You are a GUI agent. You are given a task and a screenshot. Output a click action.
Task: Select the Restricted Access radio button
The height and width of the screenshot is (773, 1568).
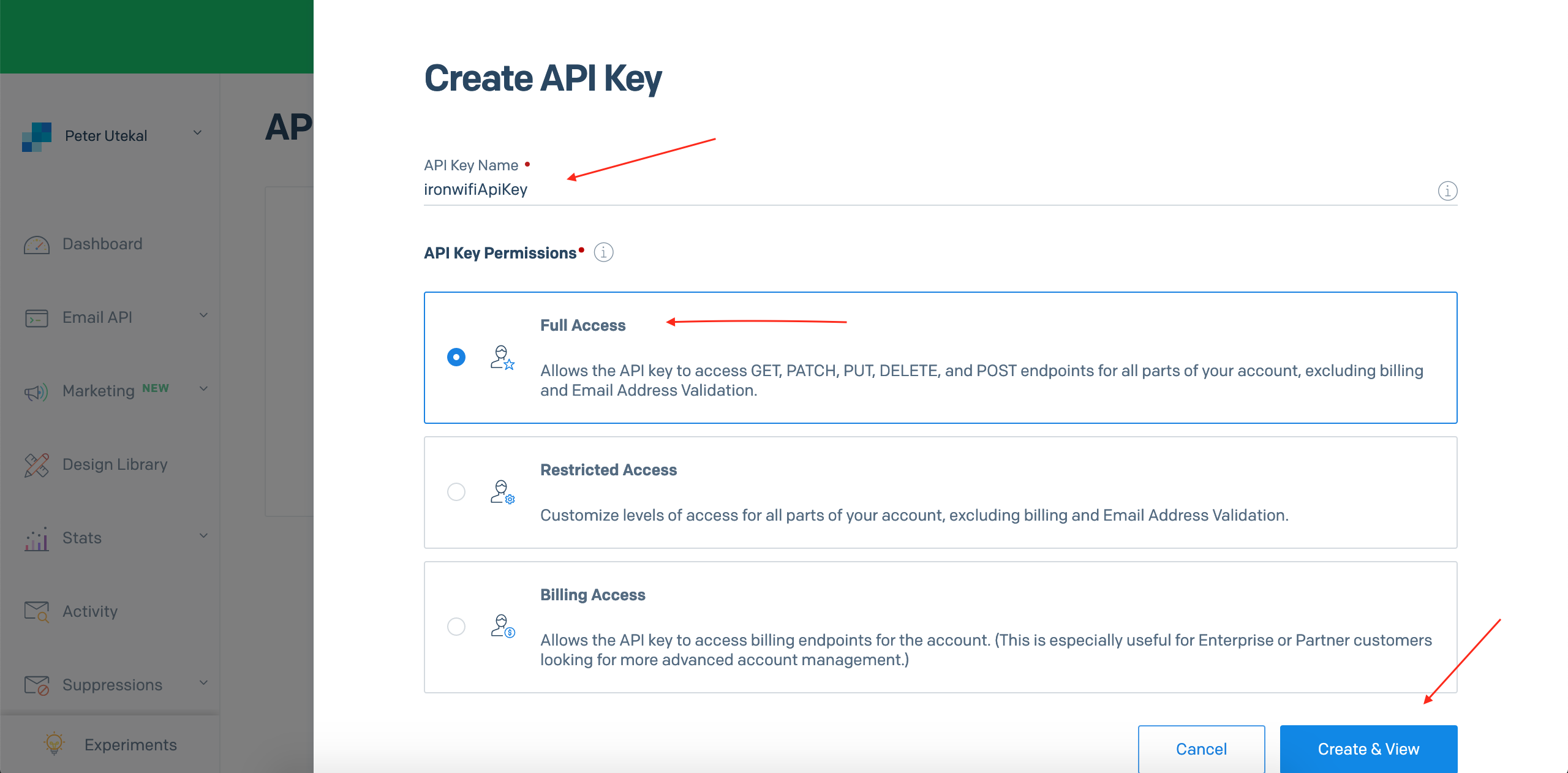tap(456, 492)
